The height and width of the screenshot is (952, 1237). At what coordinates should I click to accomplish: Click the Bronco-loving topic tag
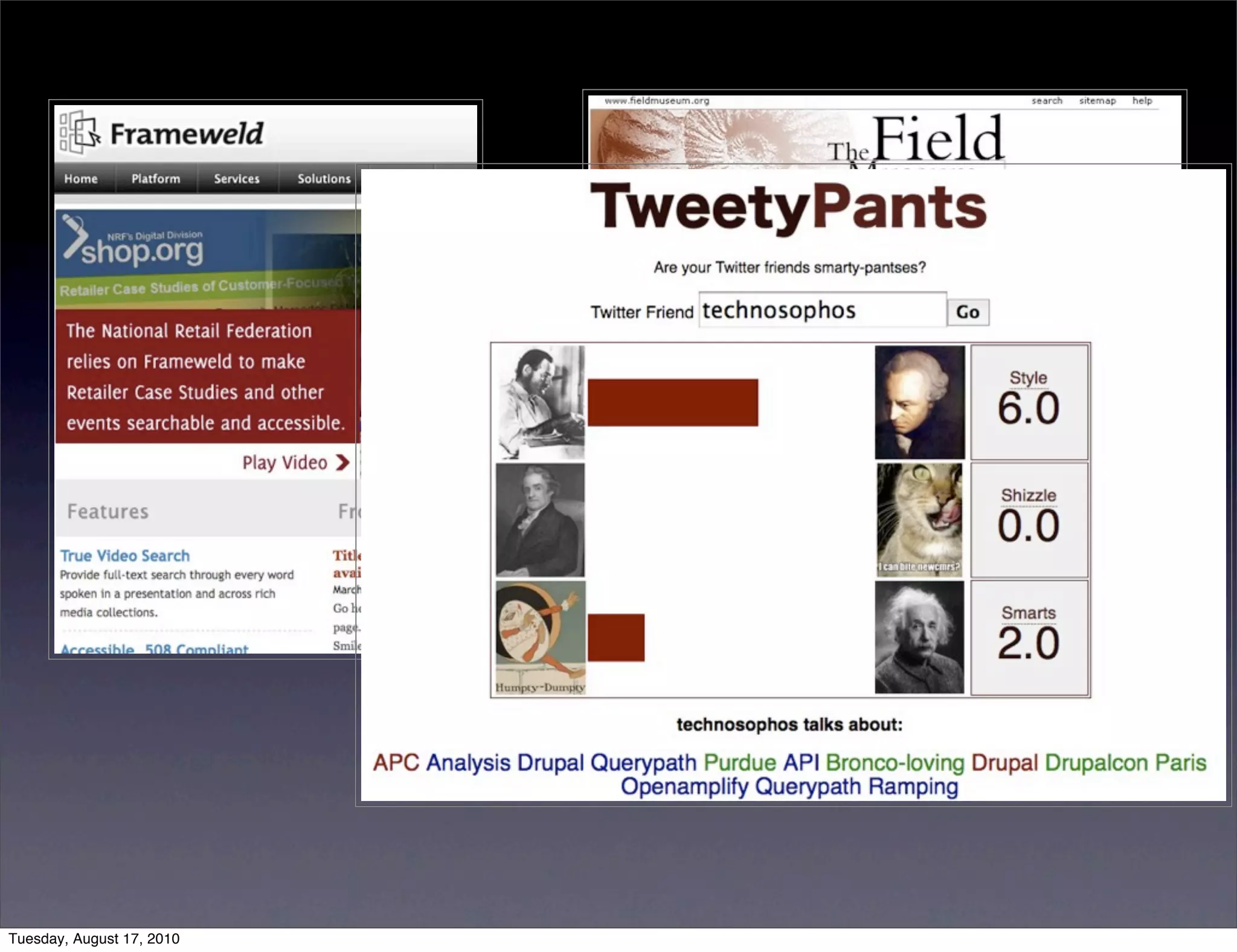[895, 763]
